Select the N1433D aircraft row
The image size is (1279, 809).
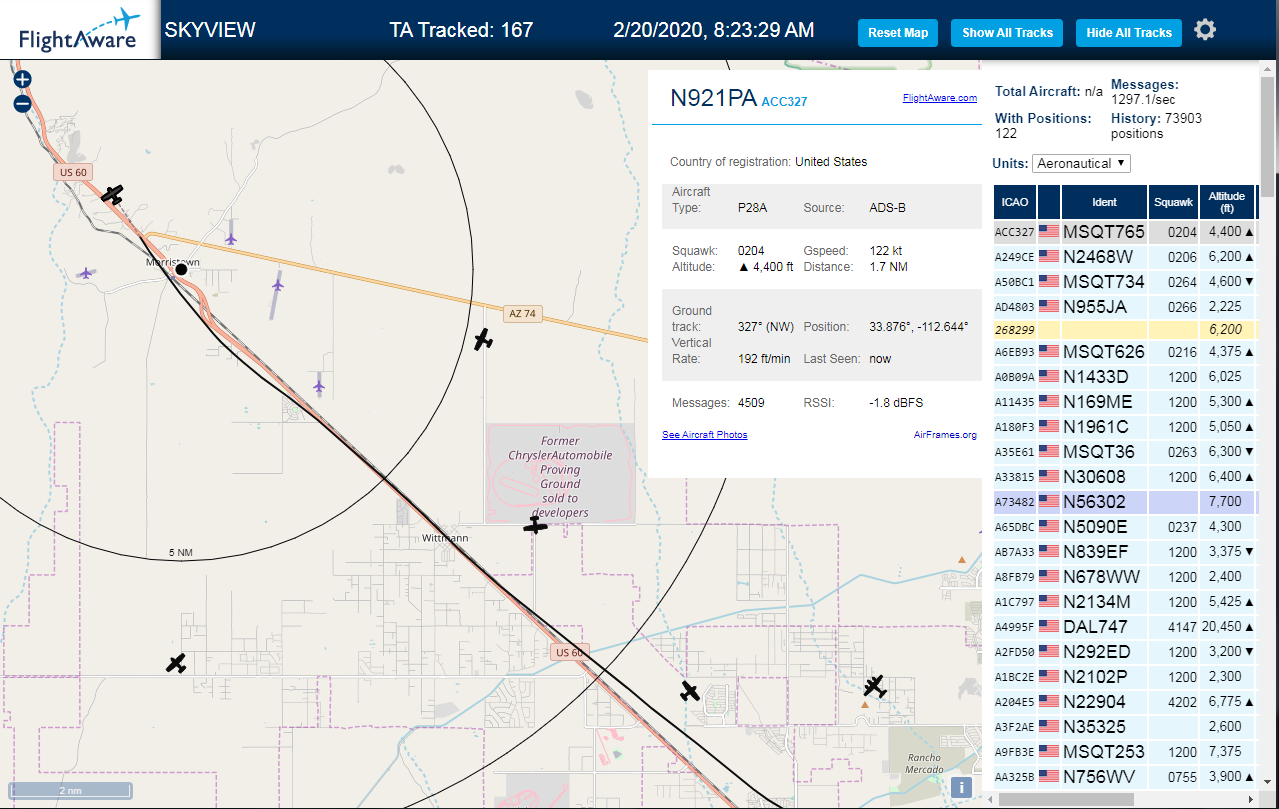coord(1125,377)
